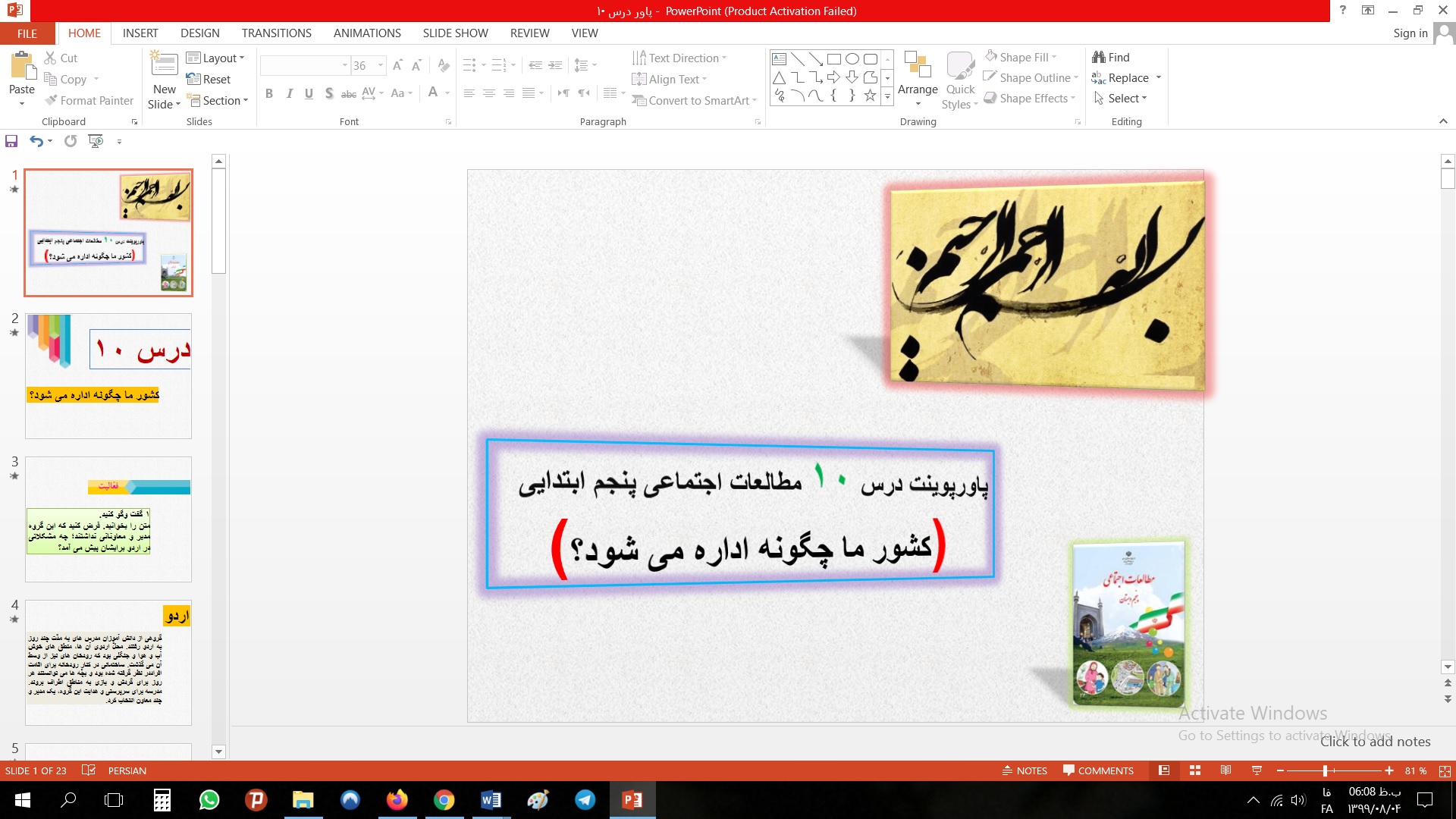The width and height of the screenshot is (1456, 819).
Task: Click the Sign in link
Action: 1410,33
